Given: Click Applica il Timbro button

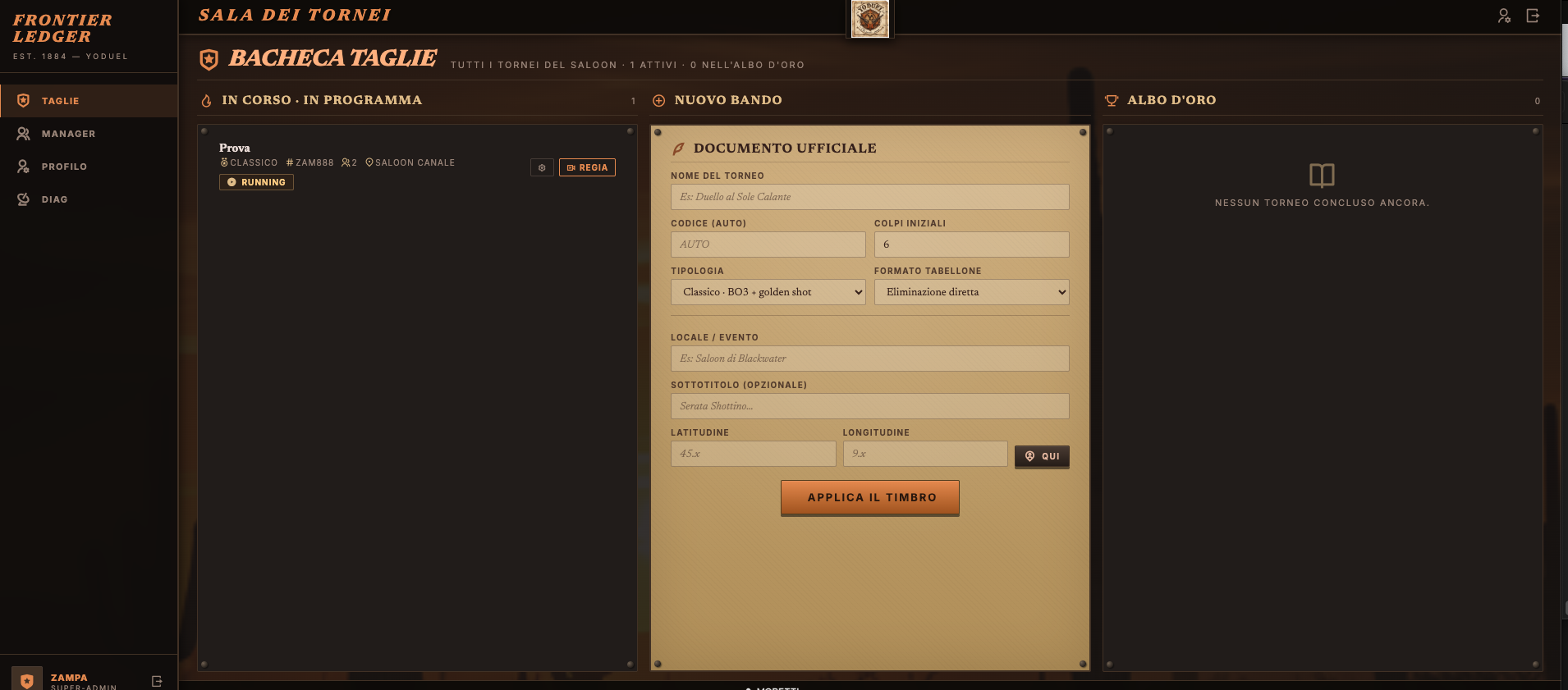Looking at the screenshot, I should click(x=869, y=497).
